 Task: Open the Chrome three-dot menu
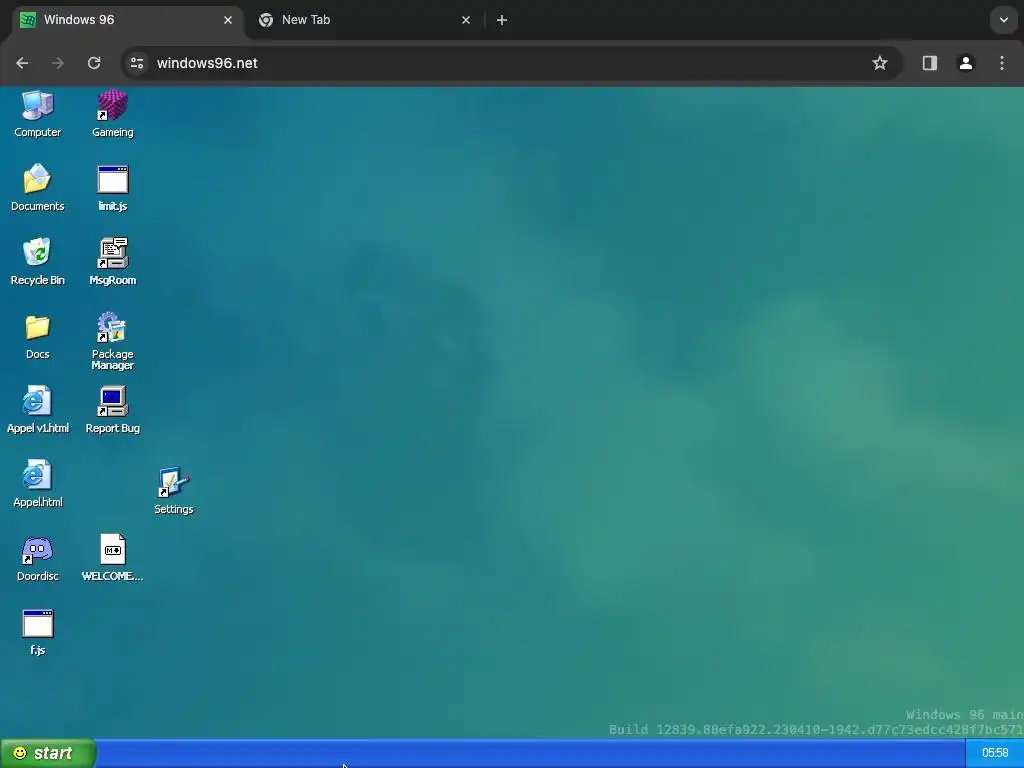[1002, 63]
